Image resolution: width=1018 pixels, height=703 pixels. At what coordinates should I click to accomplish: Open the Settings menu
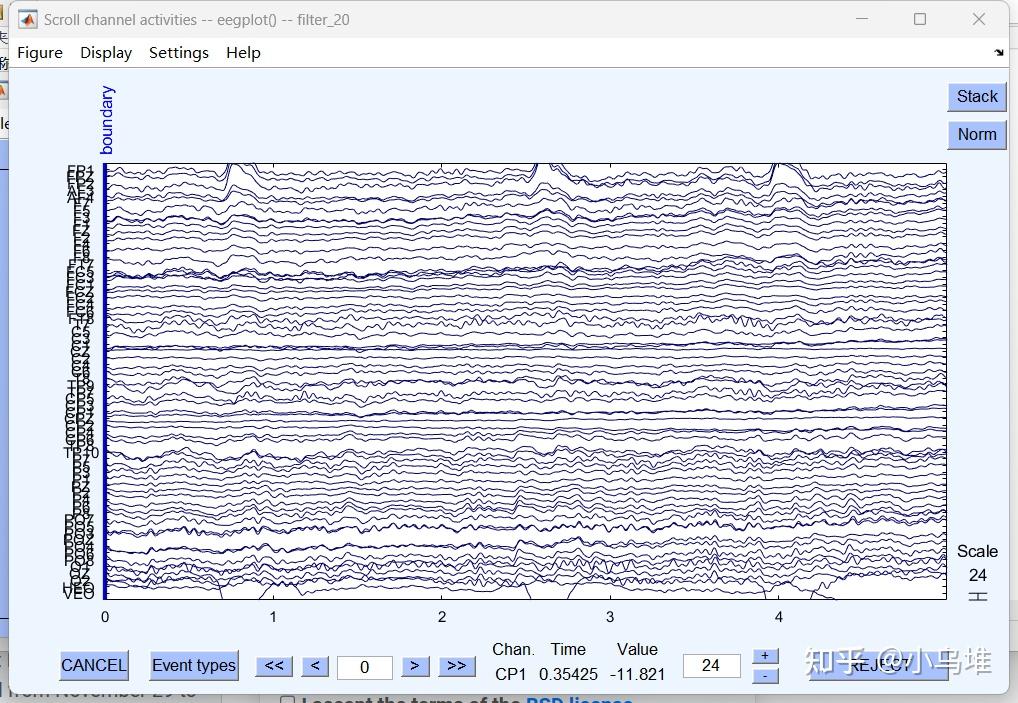click(x=179, y=53)
